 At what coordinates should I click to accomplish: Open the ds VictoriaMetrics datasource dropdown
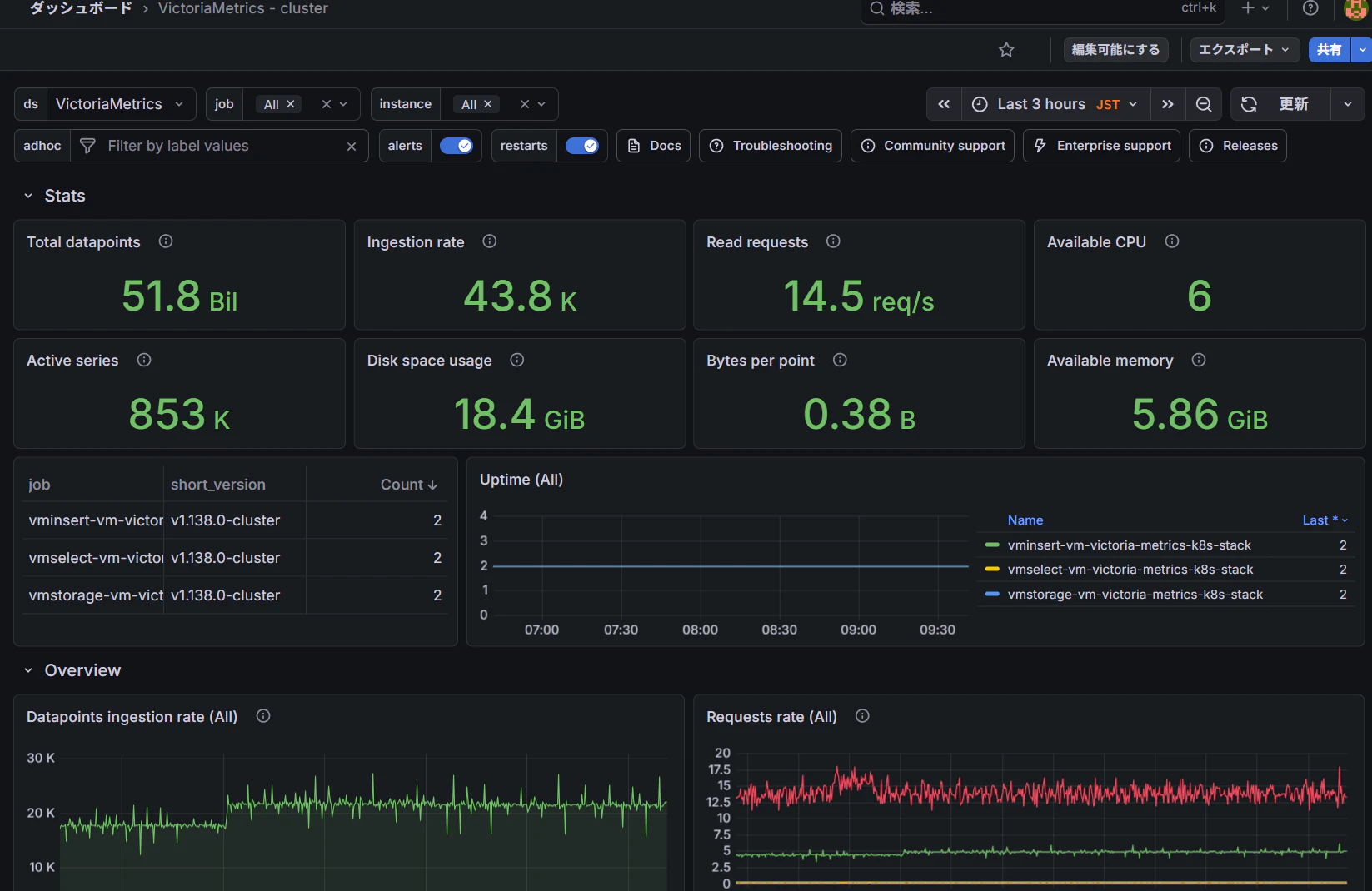pyautogui.click(x=121, y=104)
